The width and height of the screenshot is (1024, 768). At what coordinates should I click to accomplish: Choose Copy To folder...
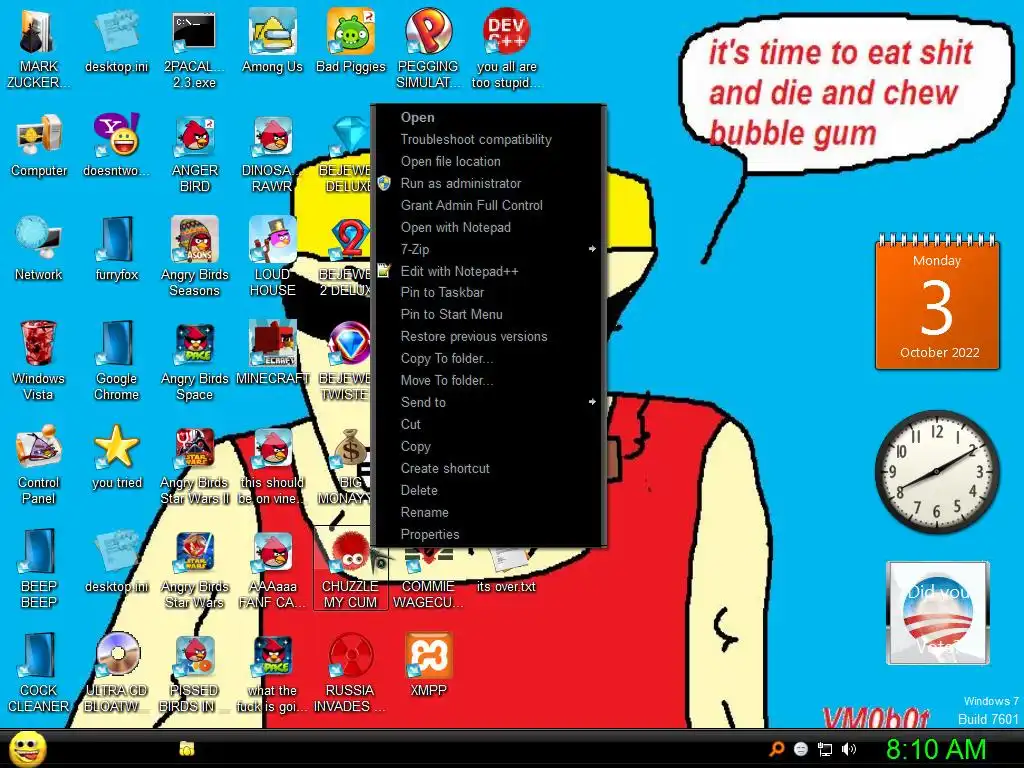pyautogui.click(x=488, y=359)
